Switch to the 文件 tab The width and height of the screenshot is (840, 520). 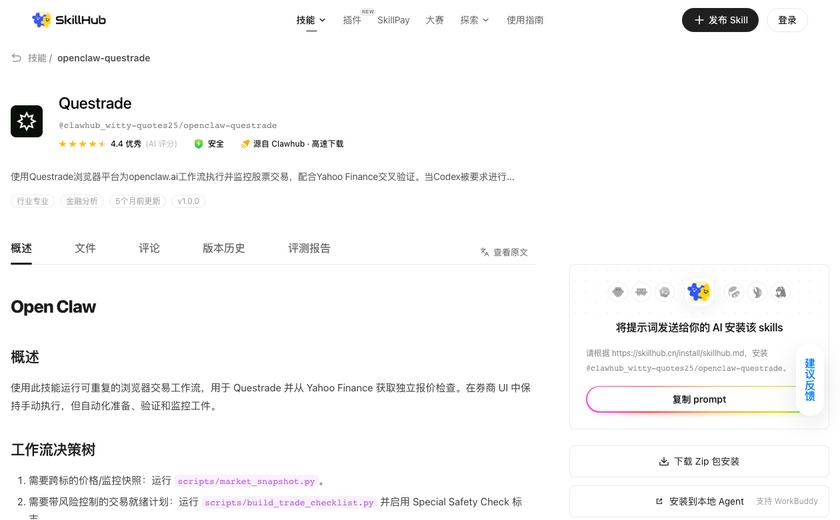[85, 248]
